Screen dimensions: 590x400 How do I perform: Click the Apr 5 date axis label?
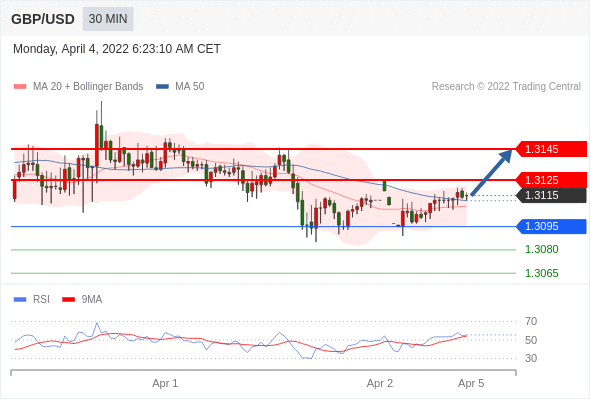click(x=471, y=383)
